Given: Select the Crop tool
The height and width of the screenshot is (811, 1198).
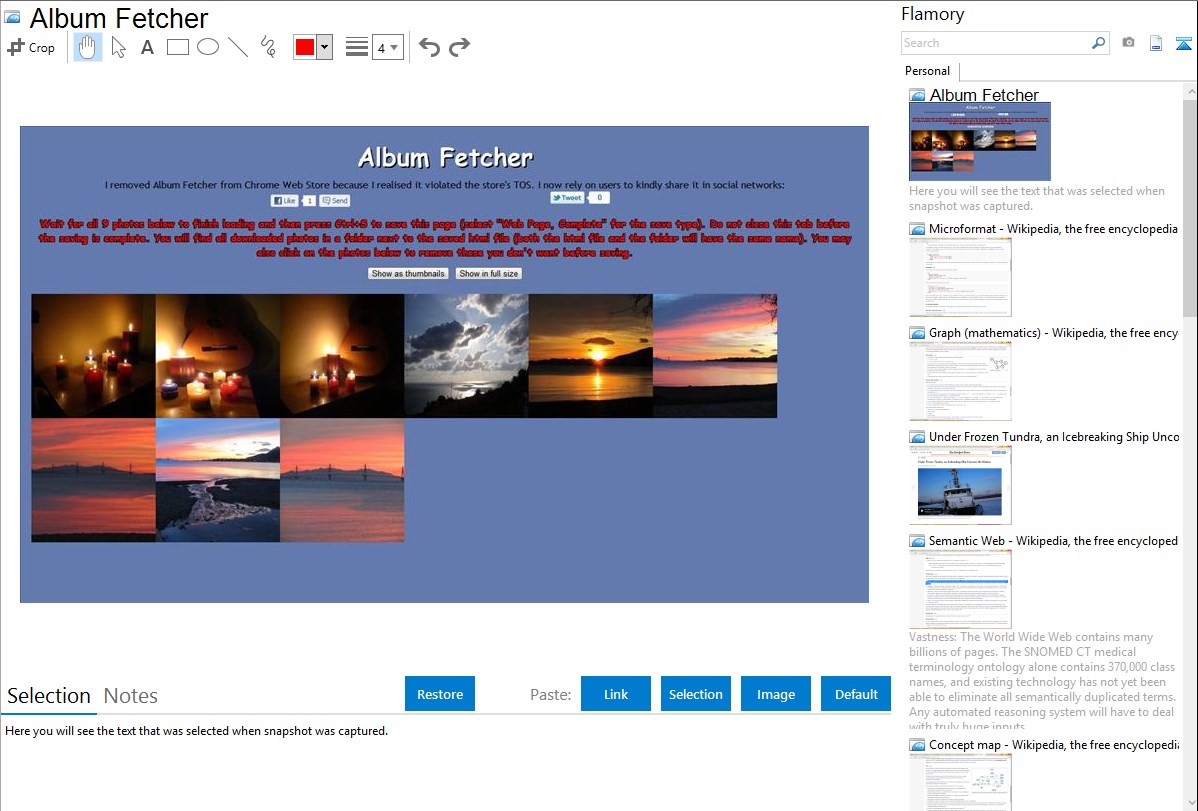Looking at the screenshot, I should [31, 47].
